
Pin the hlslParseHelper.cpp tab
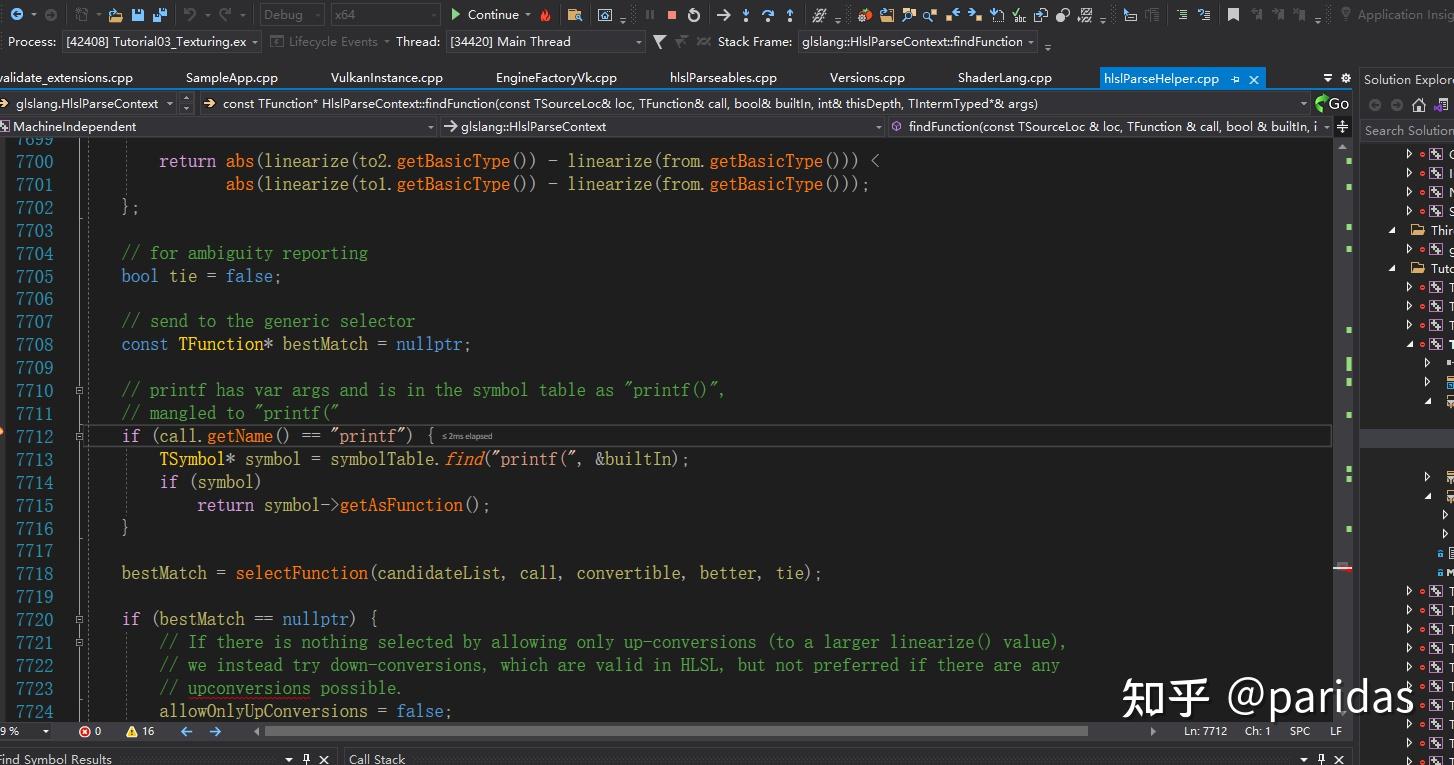pos(1235,78)
